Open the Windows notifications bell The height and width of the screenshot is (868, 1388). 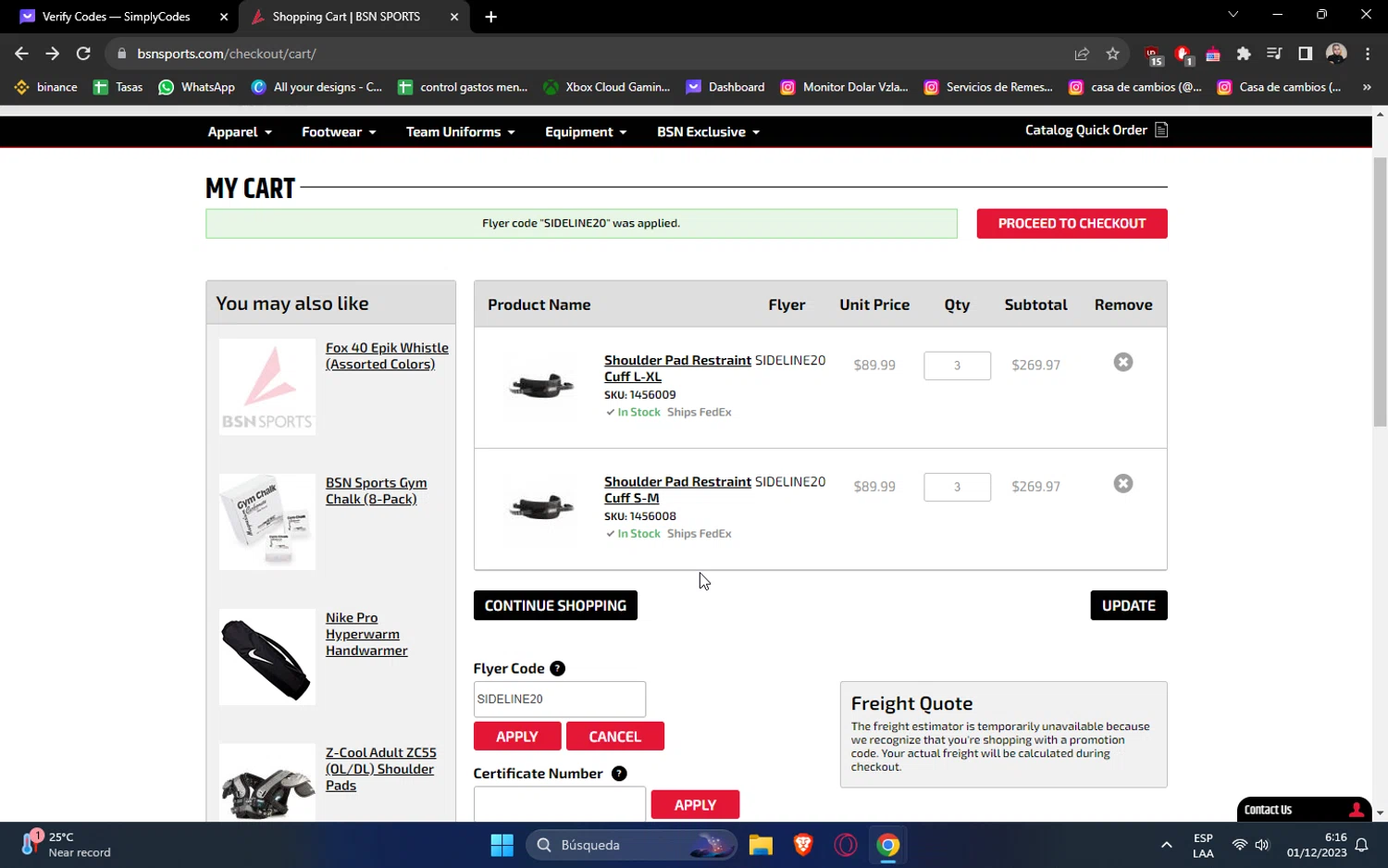click(x=1362, y=845)
